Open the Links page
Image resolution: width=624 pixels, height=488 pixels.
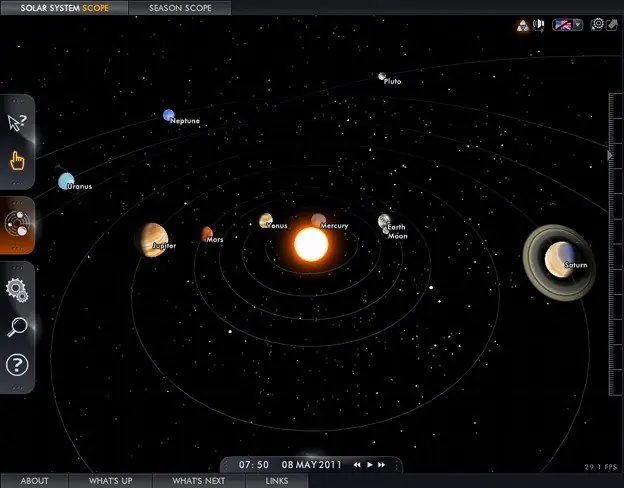[x=277, y=481]
